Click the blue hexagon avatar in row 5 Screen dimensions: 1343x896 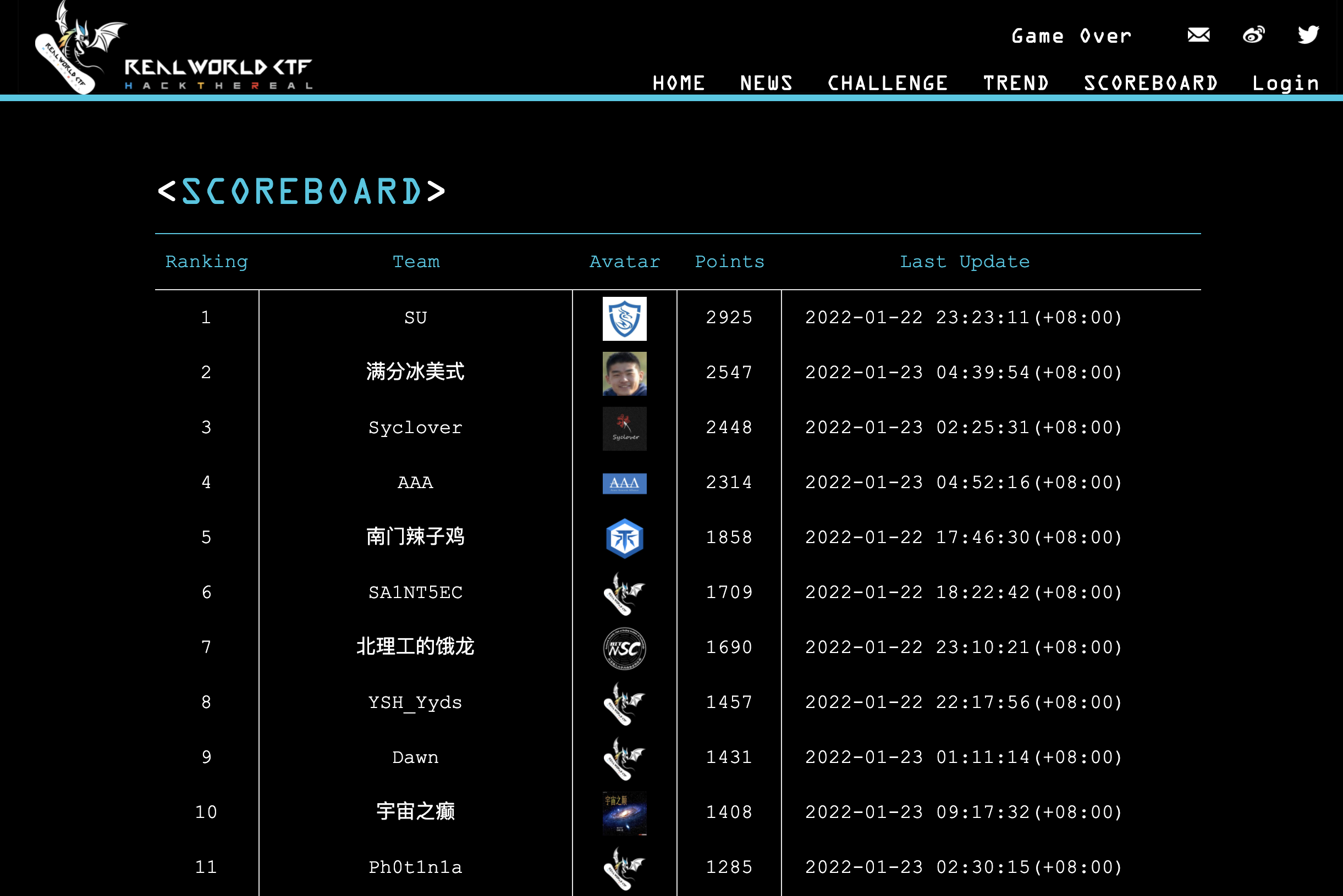pyautogui.click(x=624, y=538)
